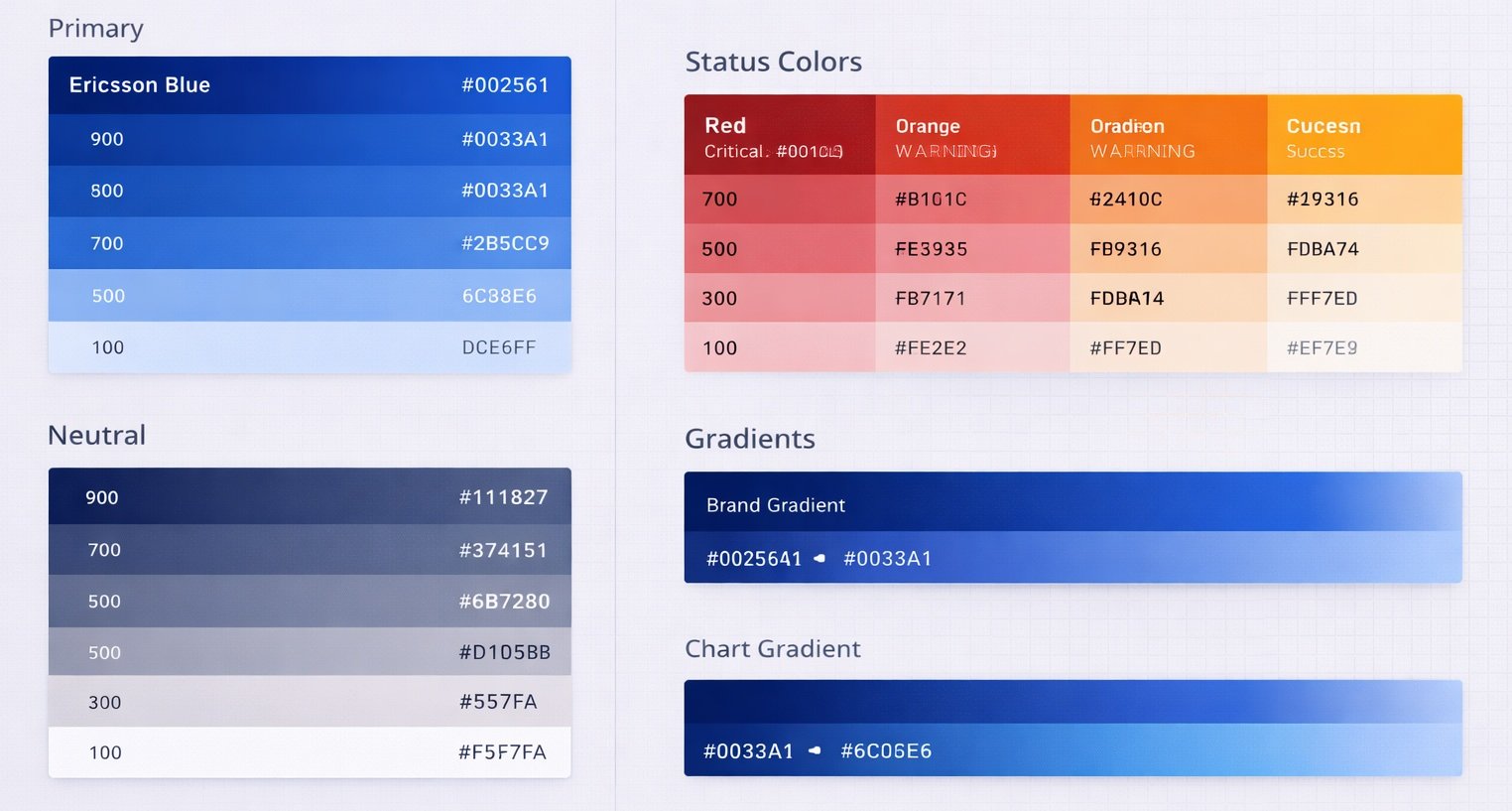The width and height of the screenshot is (1512, 811).
Task: Choose the #F5F7FA Neutral 100 swatch
Action: click(310, 752)
